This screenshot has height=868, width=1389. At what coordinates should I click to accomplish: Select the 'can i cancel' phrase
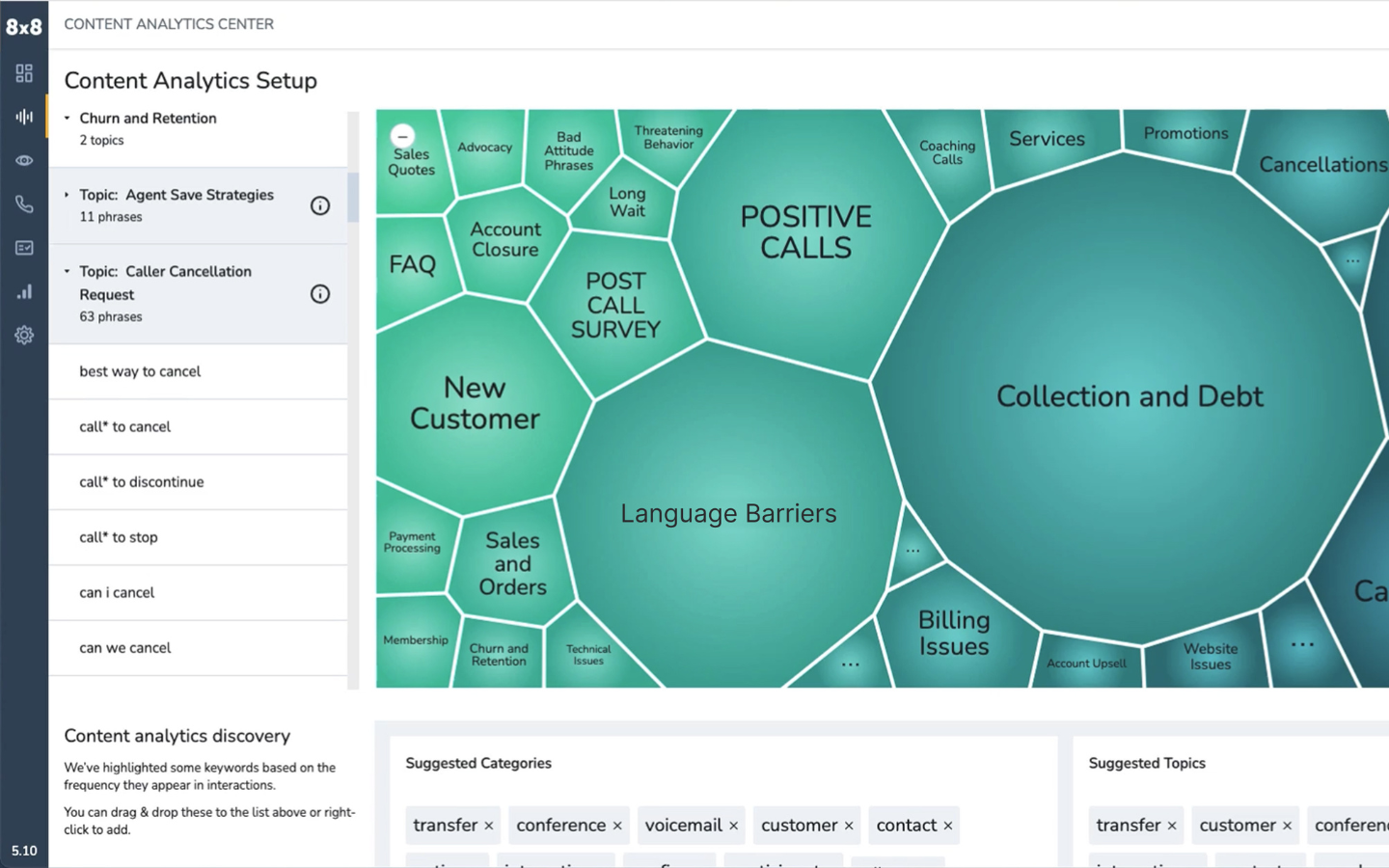(117, 592)
